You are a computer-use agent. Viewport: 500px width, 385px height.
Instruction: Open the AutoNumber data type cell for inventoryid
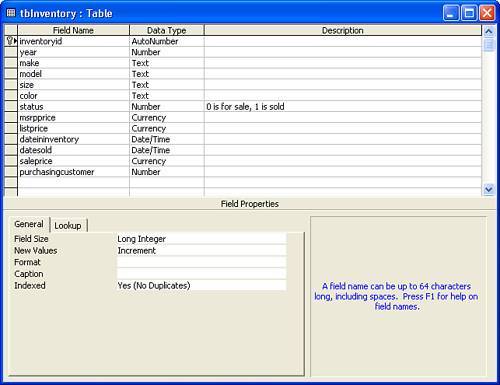(x=167, y=41)
